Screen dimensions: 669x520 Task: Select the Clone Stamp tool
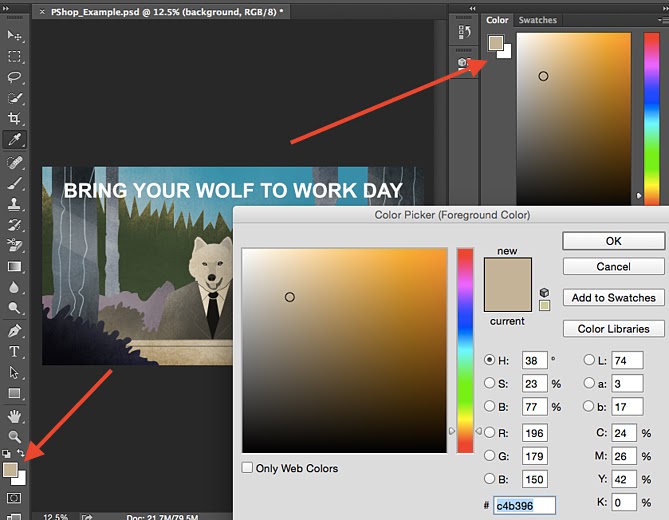[14, 204]
